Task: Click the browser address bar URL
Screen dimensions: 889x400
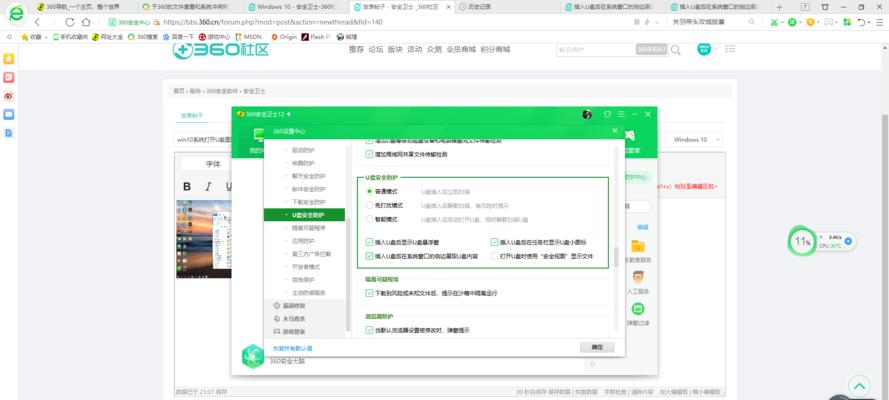Action: (x=272, y=22)
